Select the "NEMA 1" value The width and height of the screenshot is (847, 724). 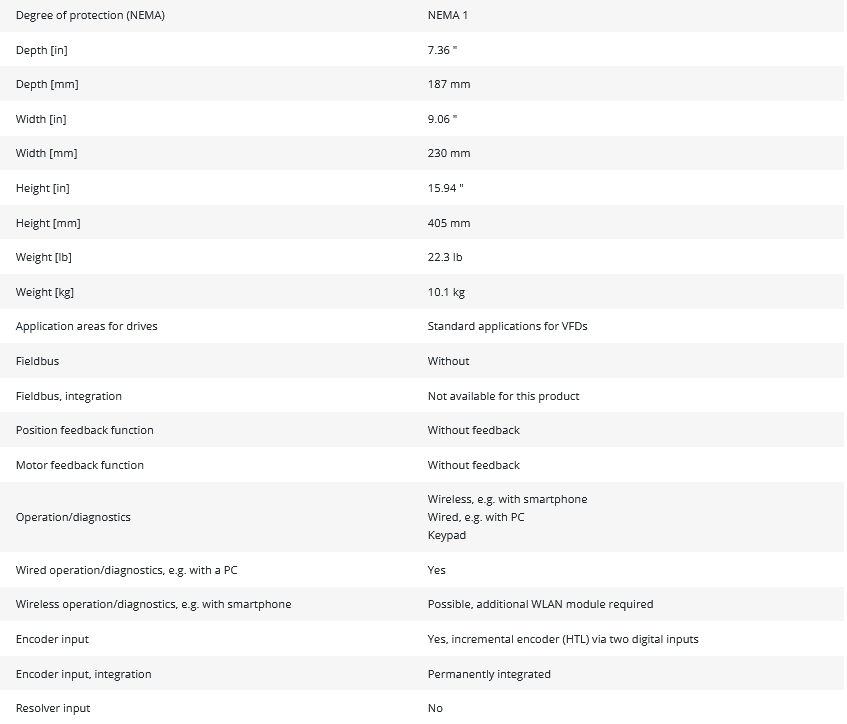click(x=448, y=15)
